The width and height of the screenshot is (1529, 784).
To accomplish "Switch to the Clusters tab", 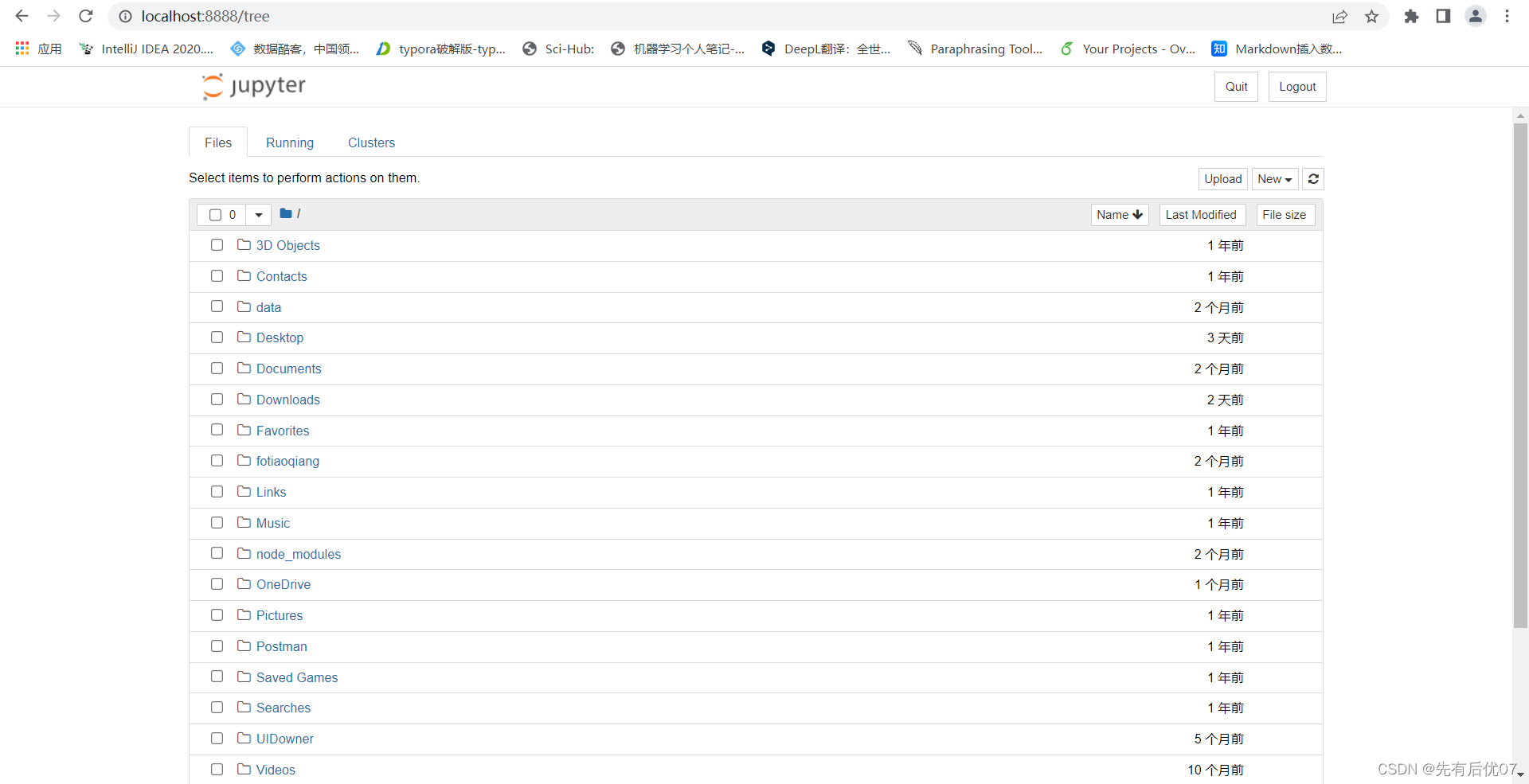I will tap(371, 142).
